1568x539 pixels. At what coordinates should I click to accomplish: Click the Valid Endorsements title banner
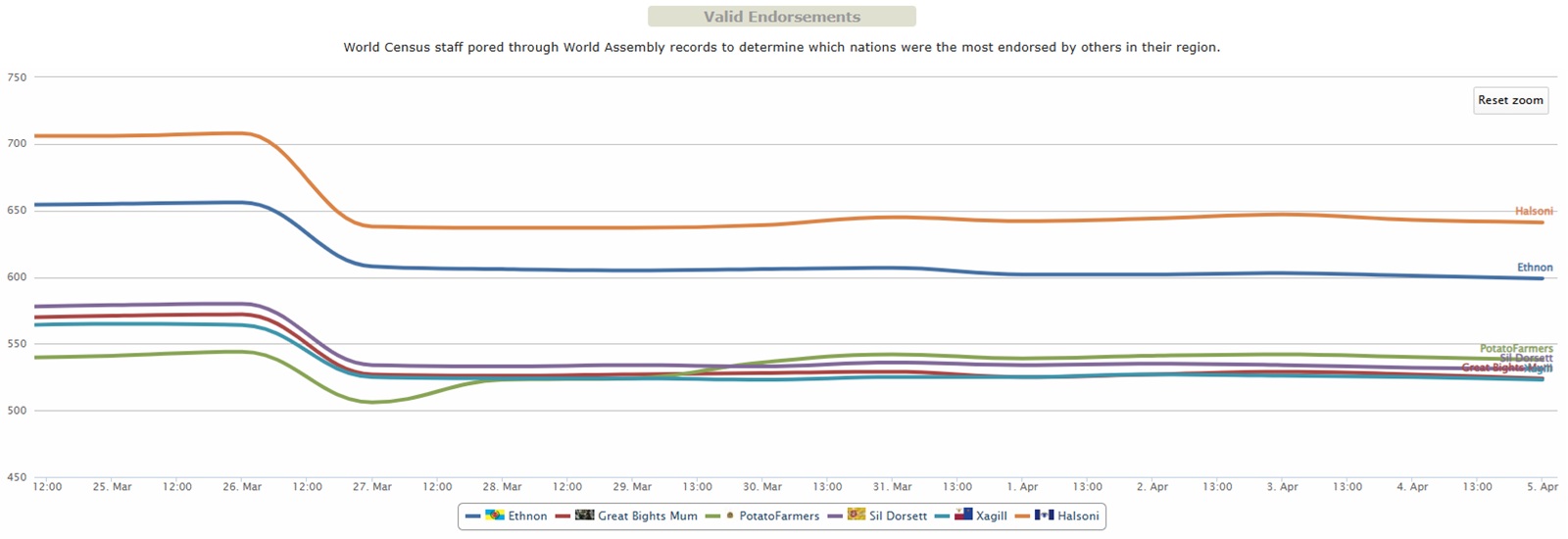[x=781, y=17]
